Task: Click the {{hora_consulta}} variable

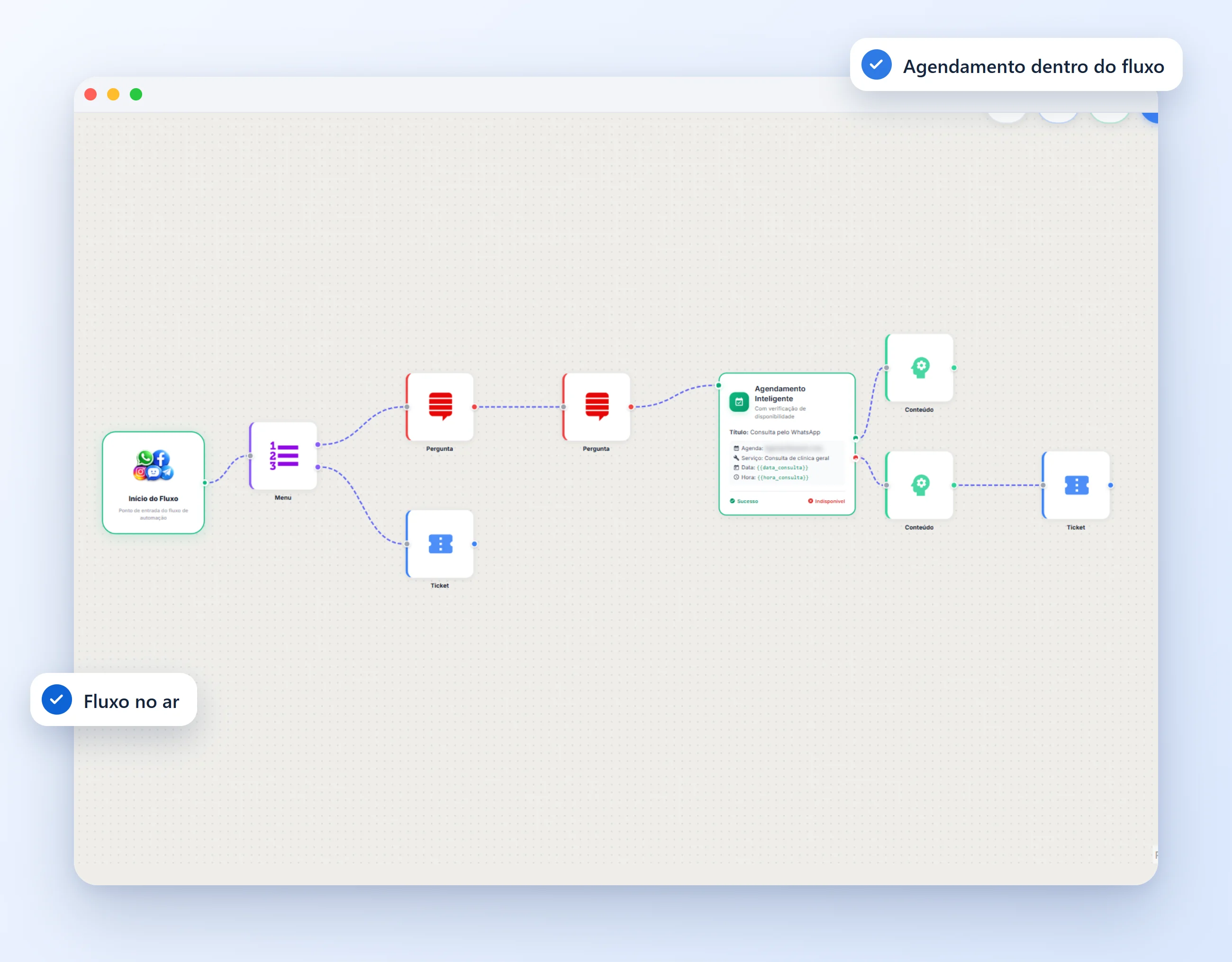Action: [783, 477]
